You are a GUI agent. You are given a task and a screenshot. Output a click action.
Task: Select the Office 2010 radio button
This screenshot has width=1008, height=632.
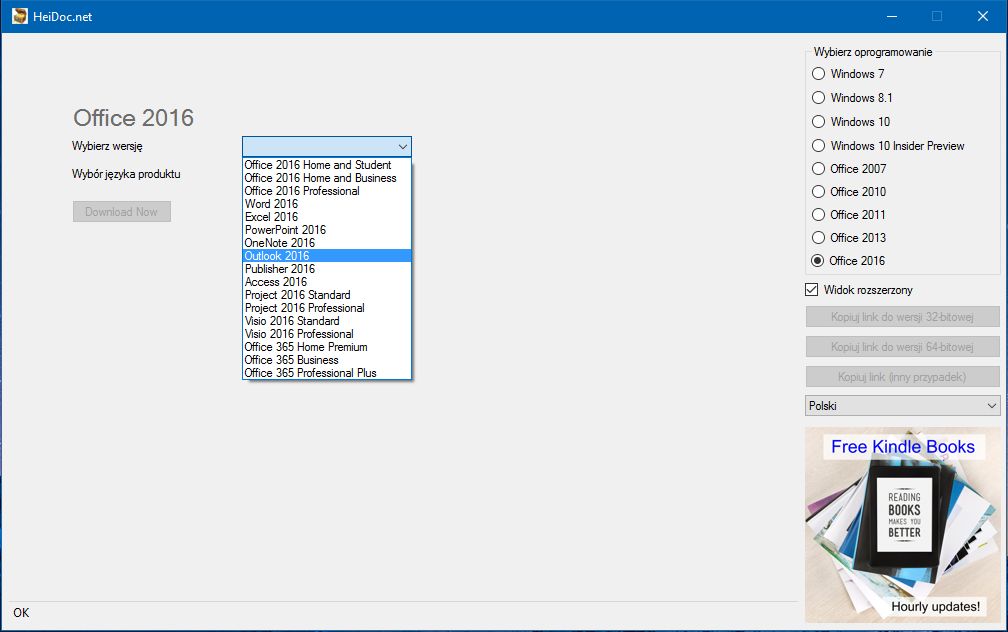[x=818, y=192]
